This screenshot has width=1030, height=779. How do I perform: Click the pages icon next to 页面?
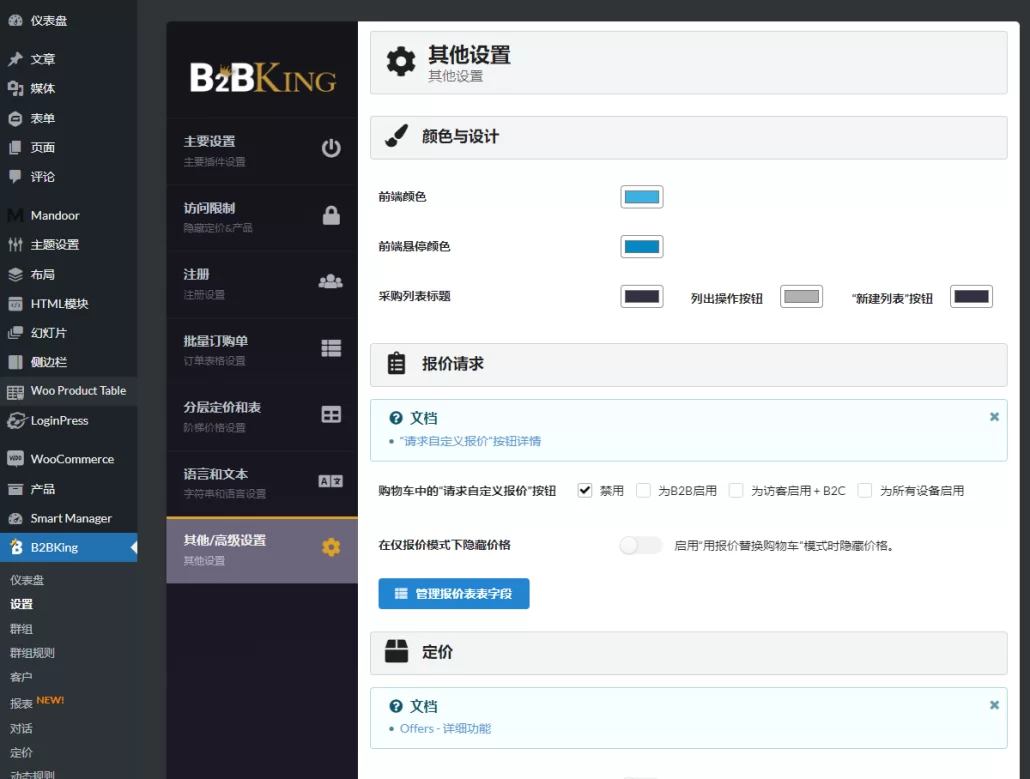point(15,147)
